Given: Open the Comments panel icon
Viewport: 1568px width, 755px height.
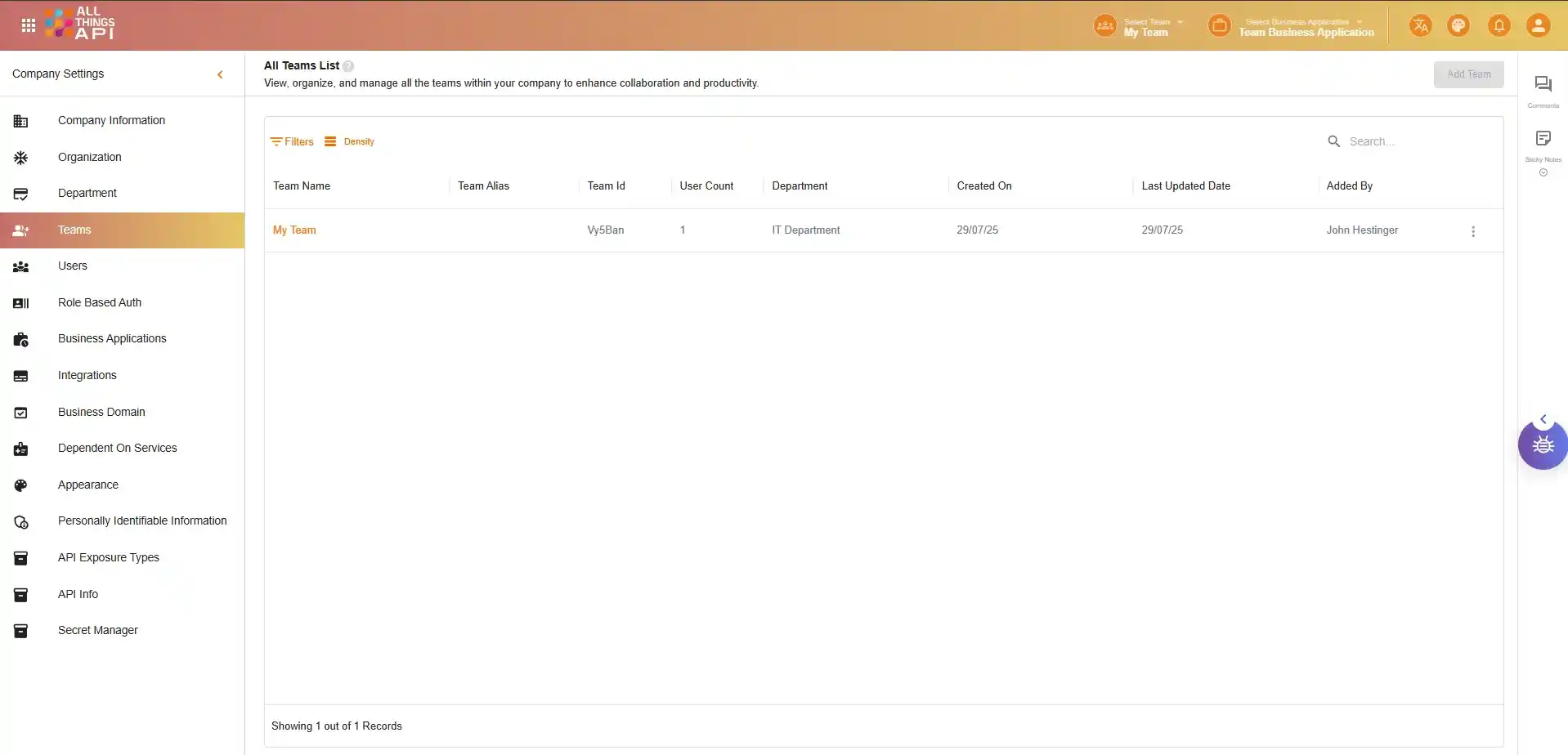Looking at the screenshot, I should [1543, 85].
